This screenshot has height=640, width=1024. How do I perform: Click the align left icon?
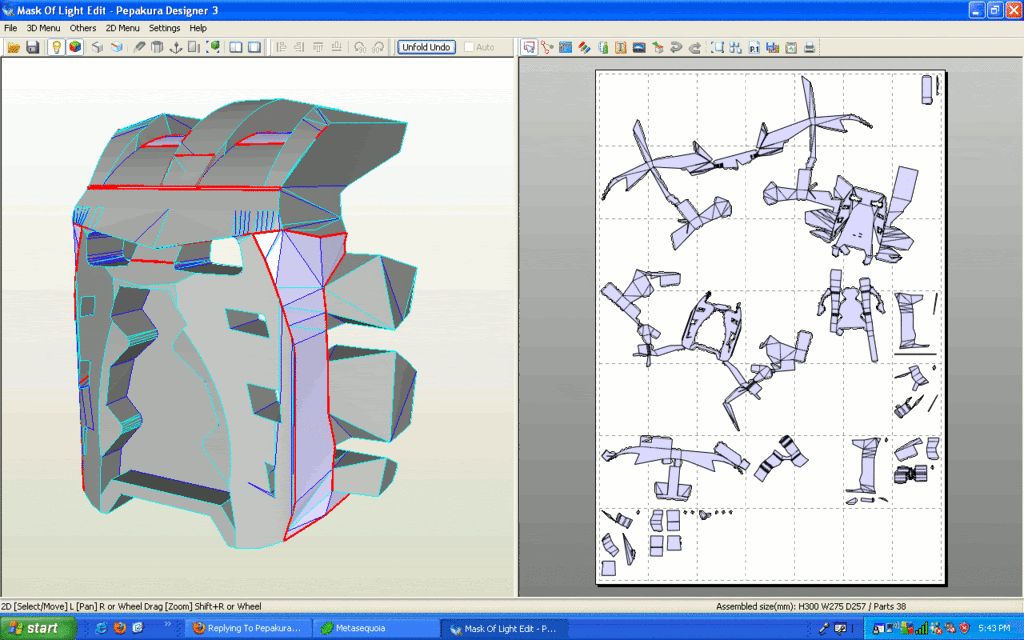pyautogui.click(x=281, y=47)
